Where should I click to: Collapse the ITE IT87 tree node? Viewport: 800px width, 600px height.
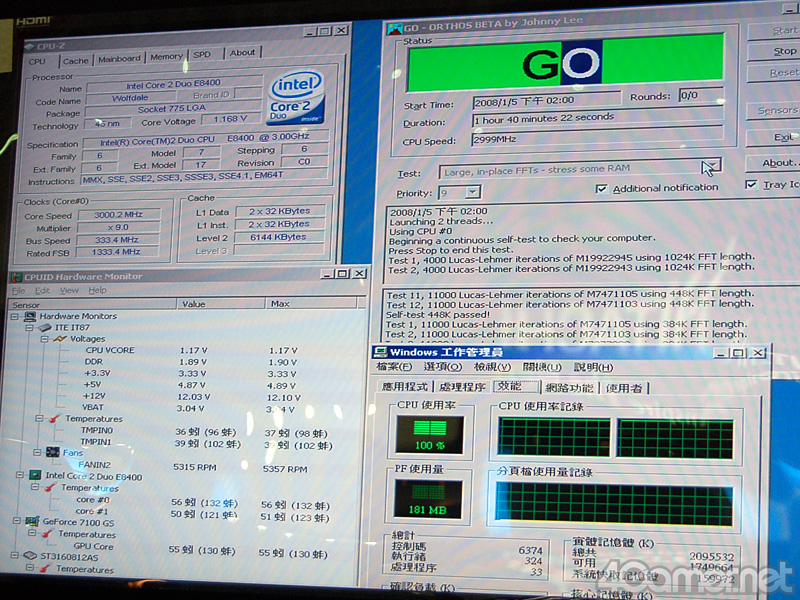(x=30, y=328)
